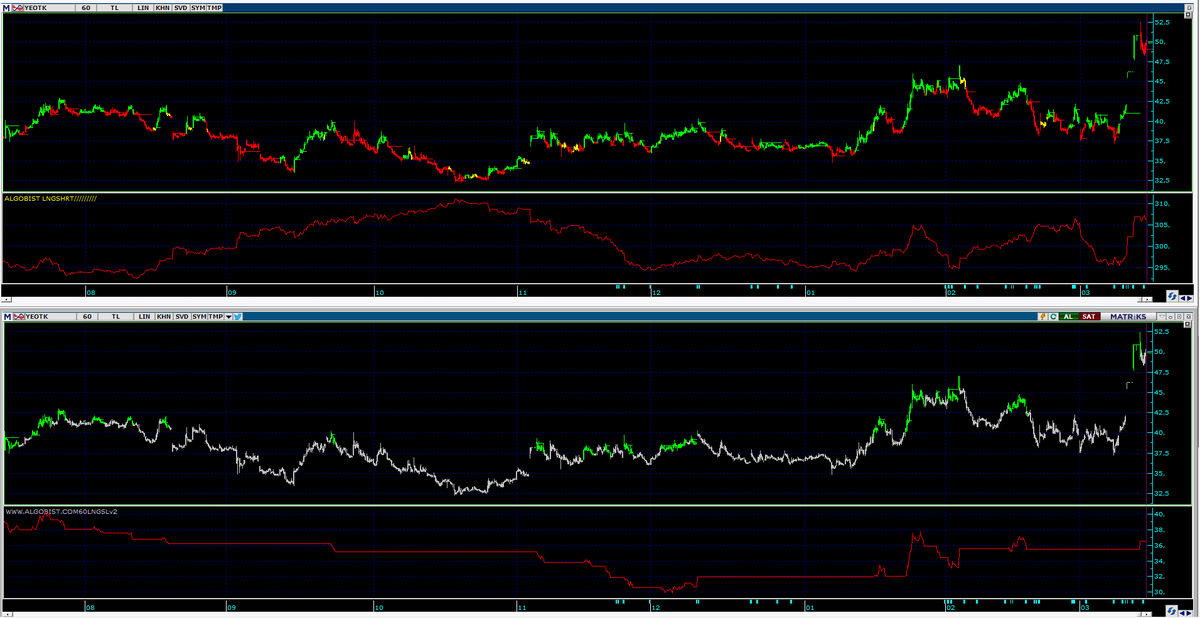Click the refresh arrows icon under bottom chart
This screenshot has width=1200, height=618.
tap(1172, 611)
